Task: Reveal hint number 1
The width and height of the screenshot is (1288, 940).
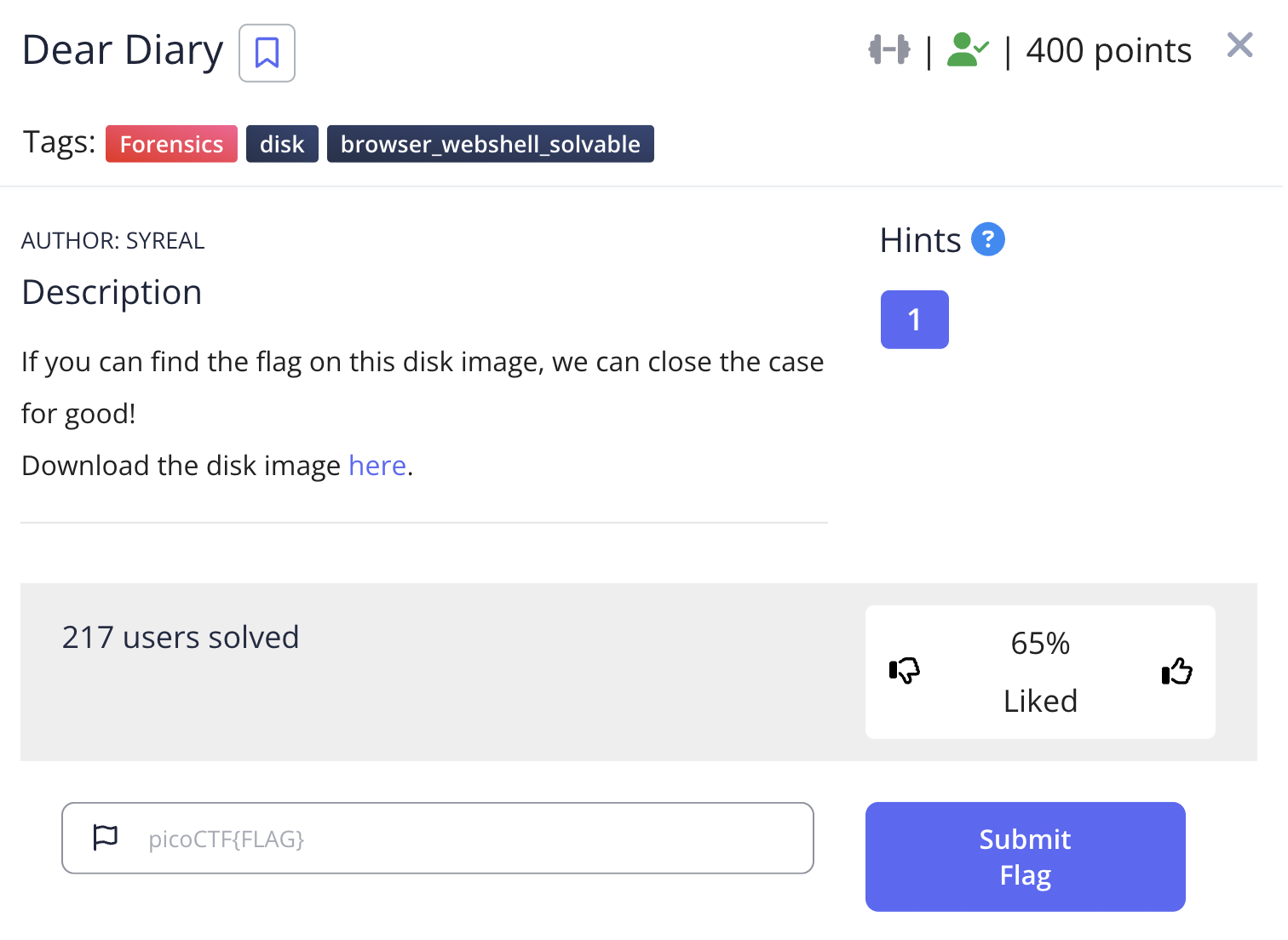Action: (914, 319)
